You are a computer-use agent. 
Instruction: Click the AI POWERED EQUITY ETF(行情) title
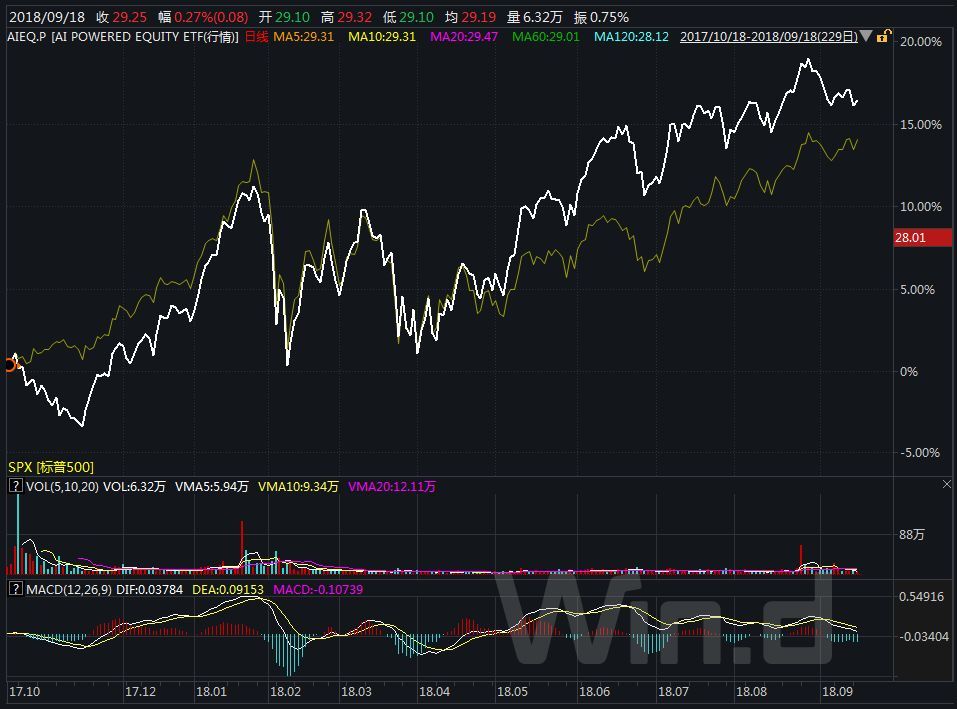click(145, 37)
